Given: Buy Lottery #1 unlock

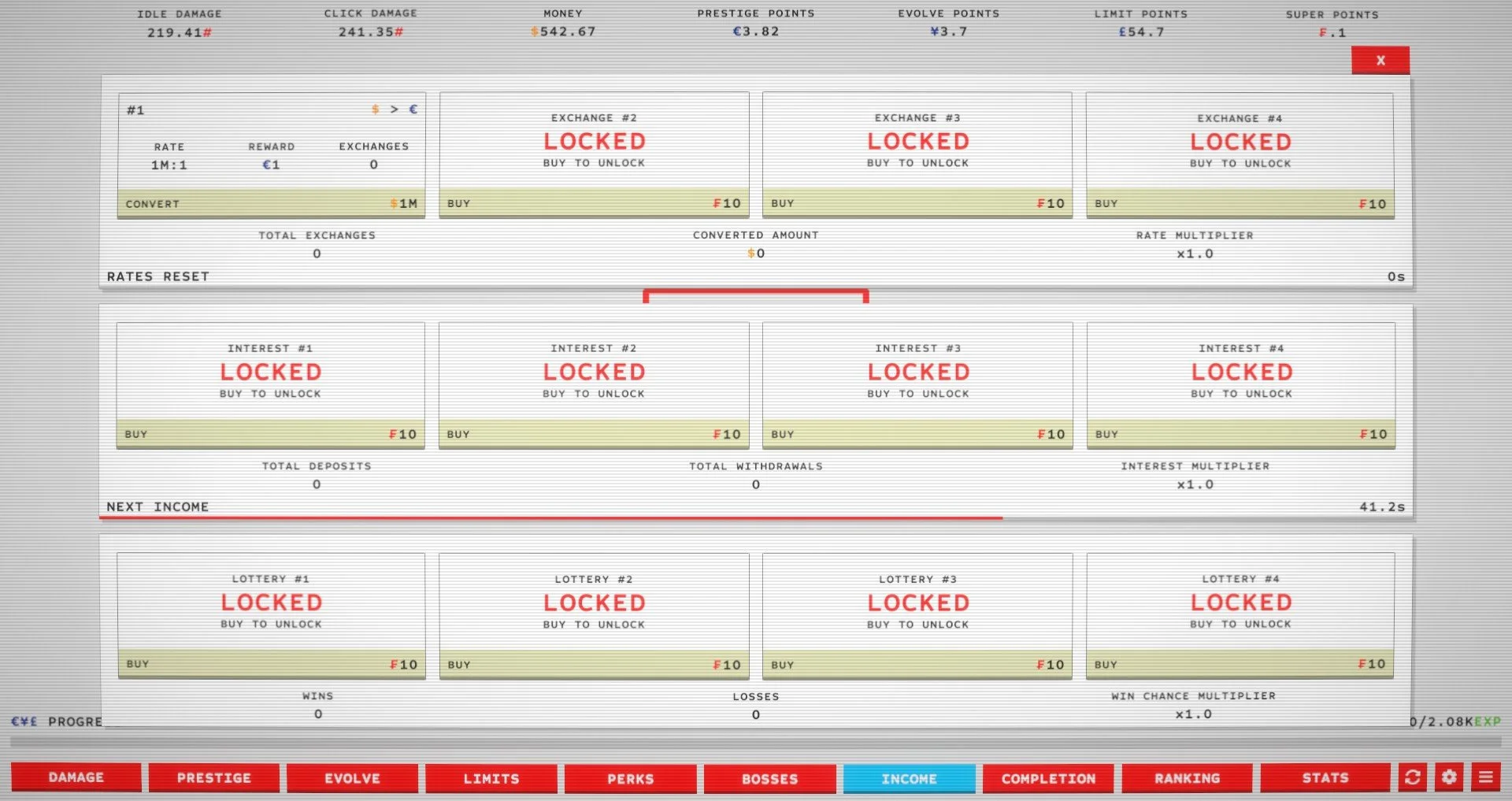Looking at the screenshot, I should point(272,664).
